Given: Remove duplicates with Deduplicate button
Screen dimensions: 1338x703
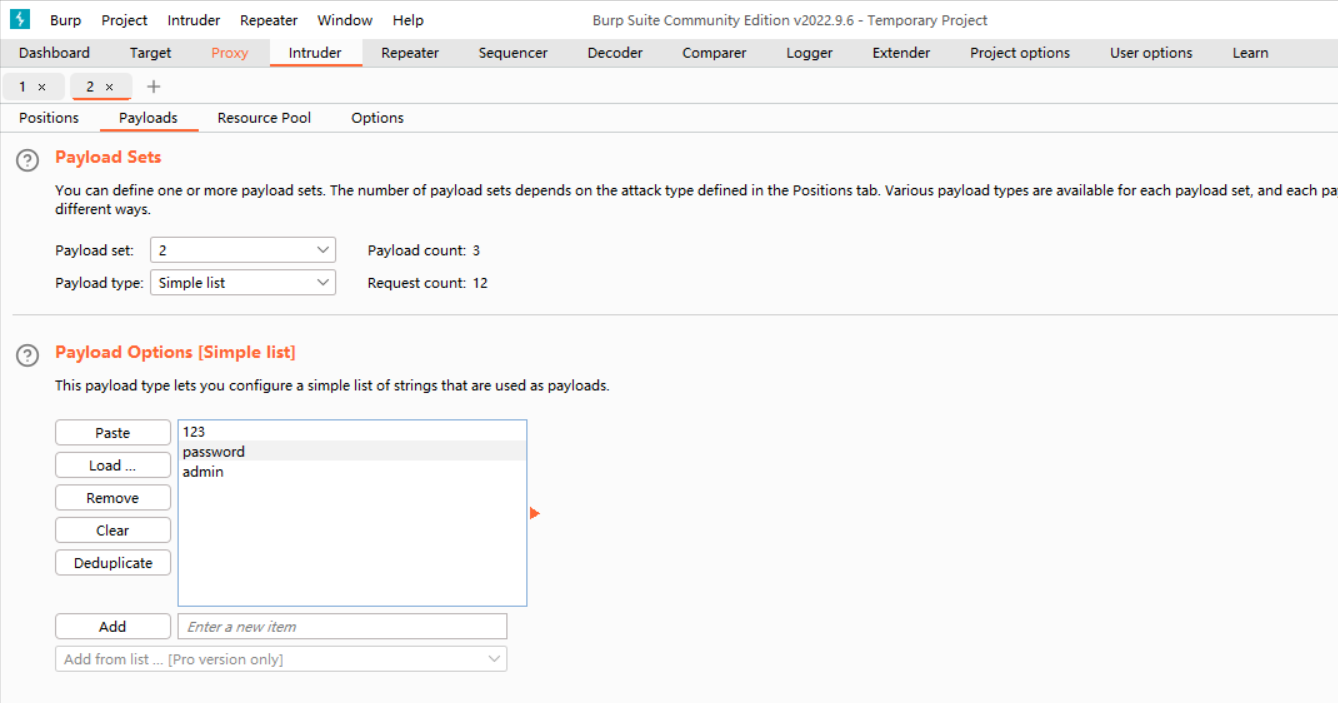Looking at the screenshot, I should (x=113, y=563).
